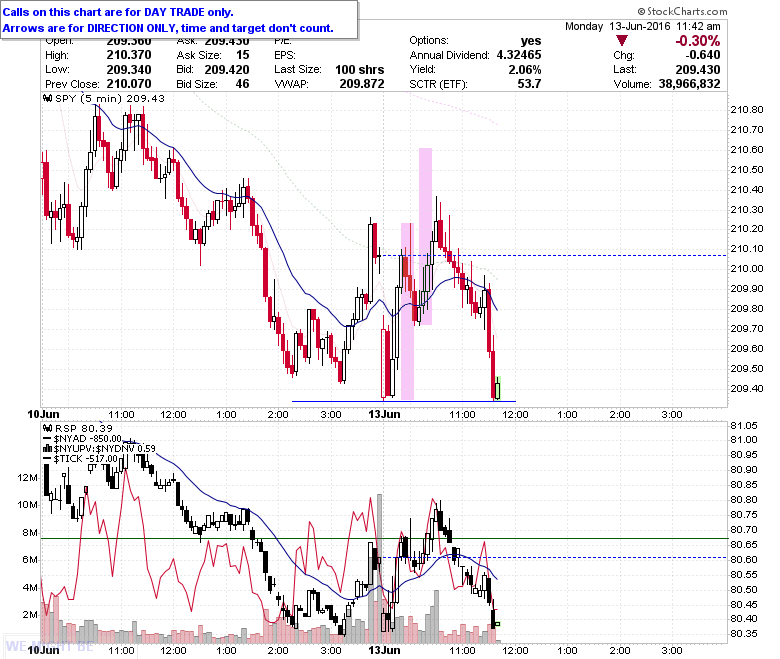Click the Last Size value '100 shrs'
The height and width of the screenshot is (659, 780).
coord(360,70)
